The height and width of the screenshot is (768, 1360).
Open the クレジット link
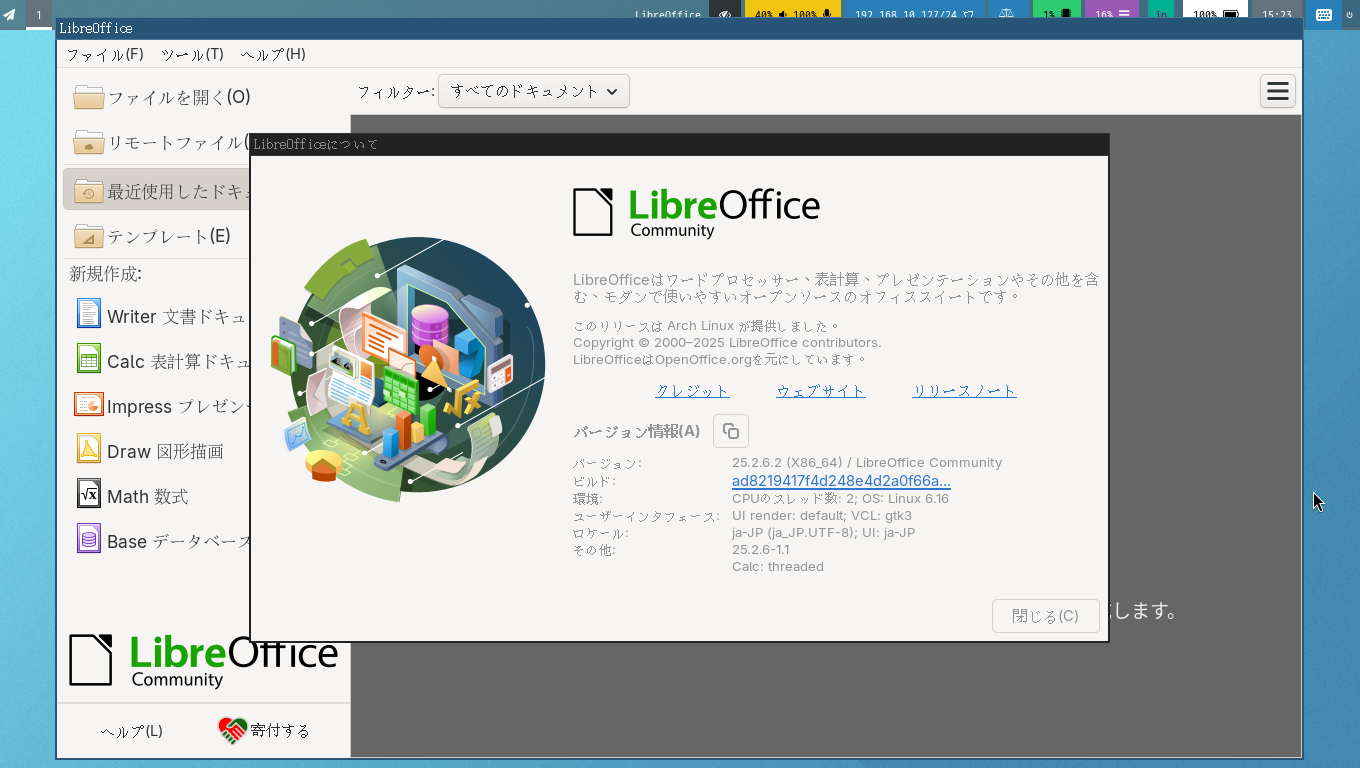pyautogui.click(x=692, y=391)
